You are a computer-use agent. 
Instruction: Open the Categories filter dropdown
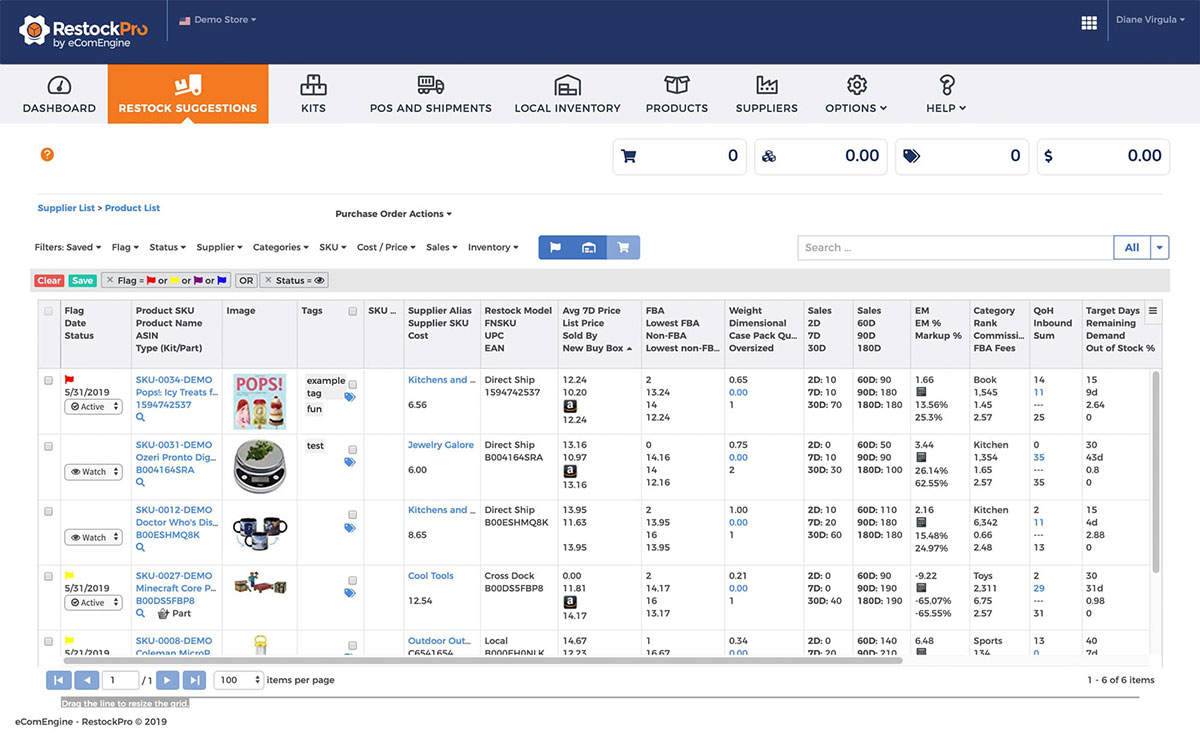point(281,247)
